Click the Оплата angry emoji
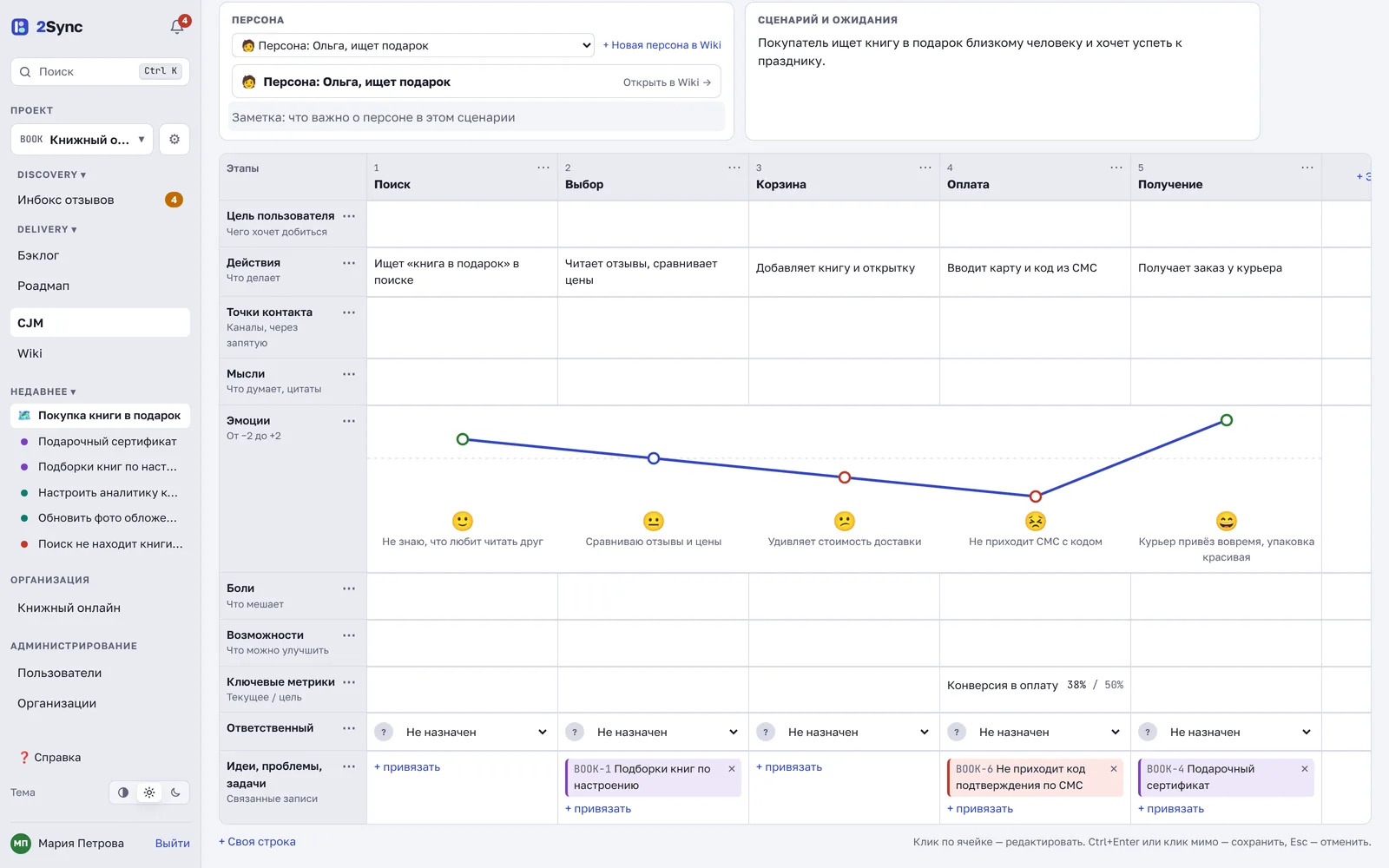The image size is (1389, 868). click(1035, 521)
